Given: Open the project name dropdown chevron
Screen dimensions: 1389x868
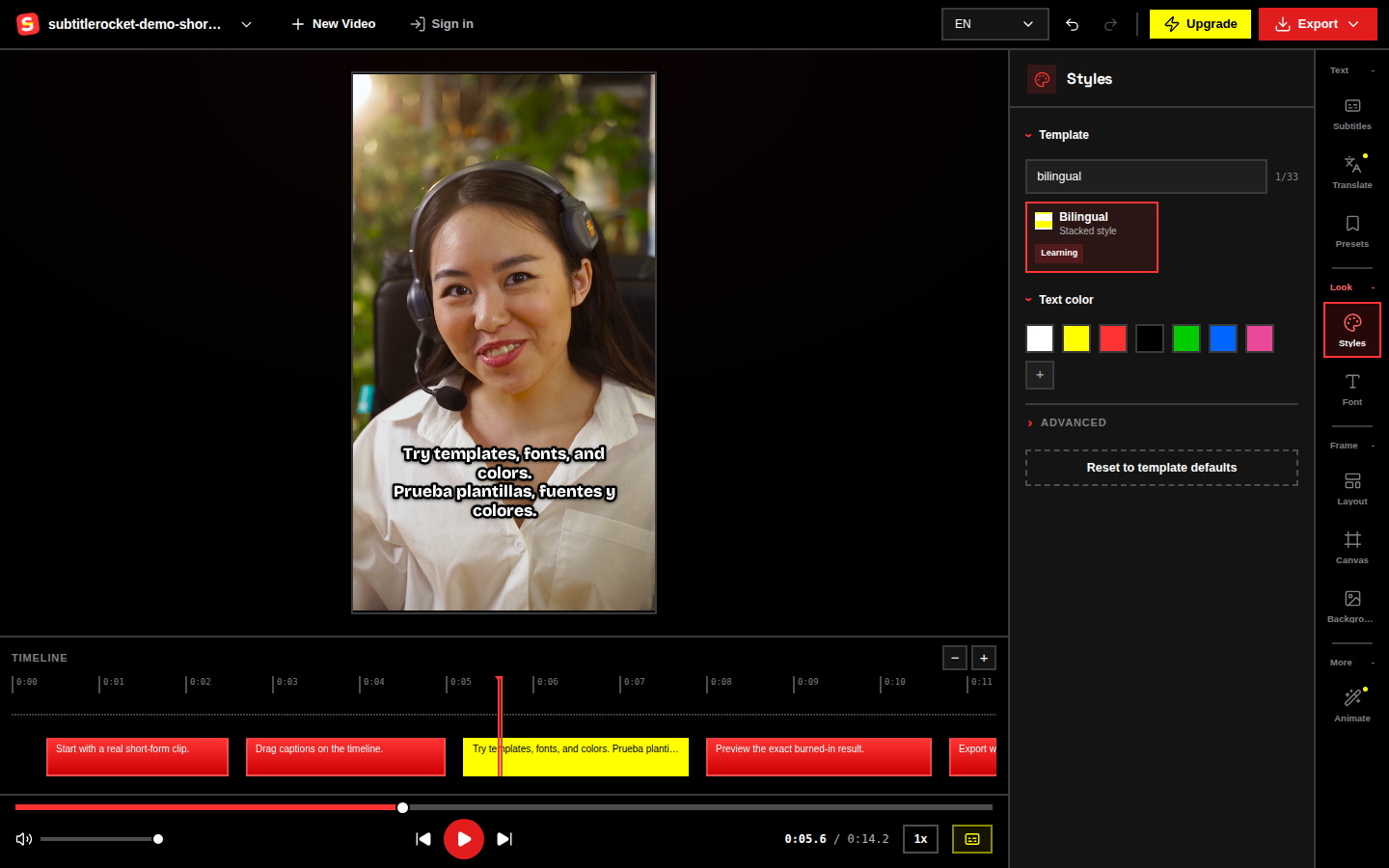Looking at the screenshot, I should tap(246, 24).
